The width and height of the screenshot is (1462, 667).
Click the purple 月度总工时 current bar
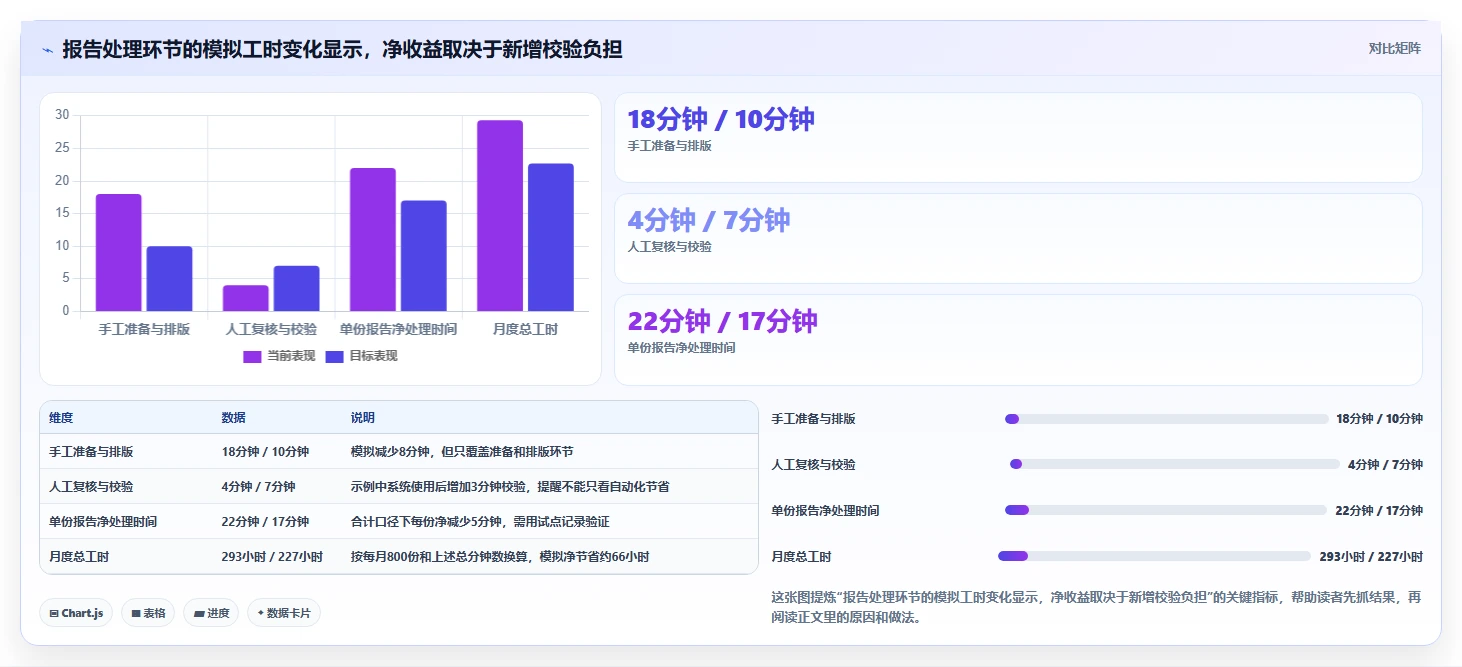click(500, 215)
